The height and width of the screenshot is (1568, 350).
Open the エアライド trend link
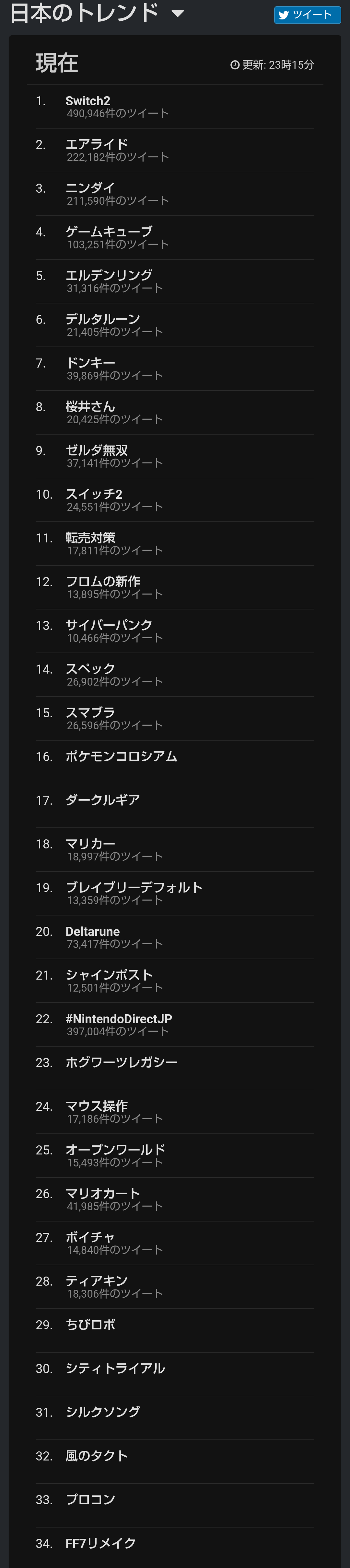[96, 144]
